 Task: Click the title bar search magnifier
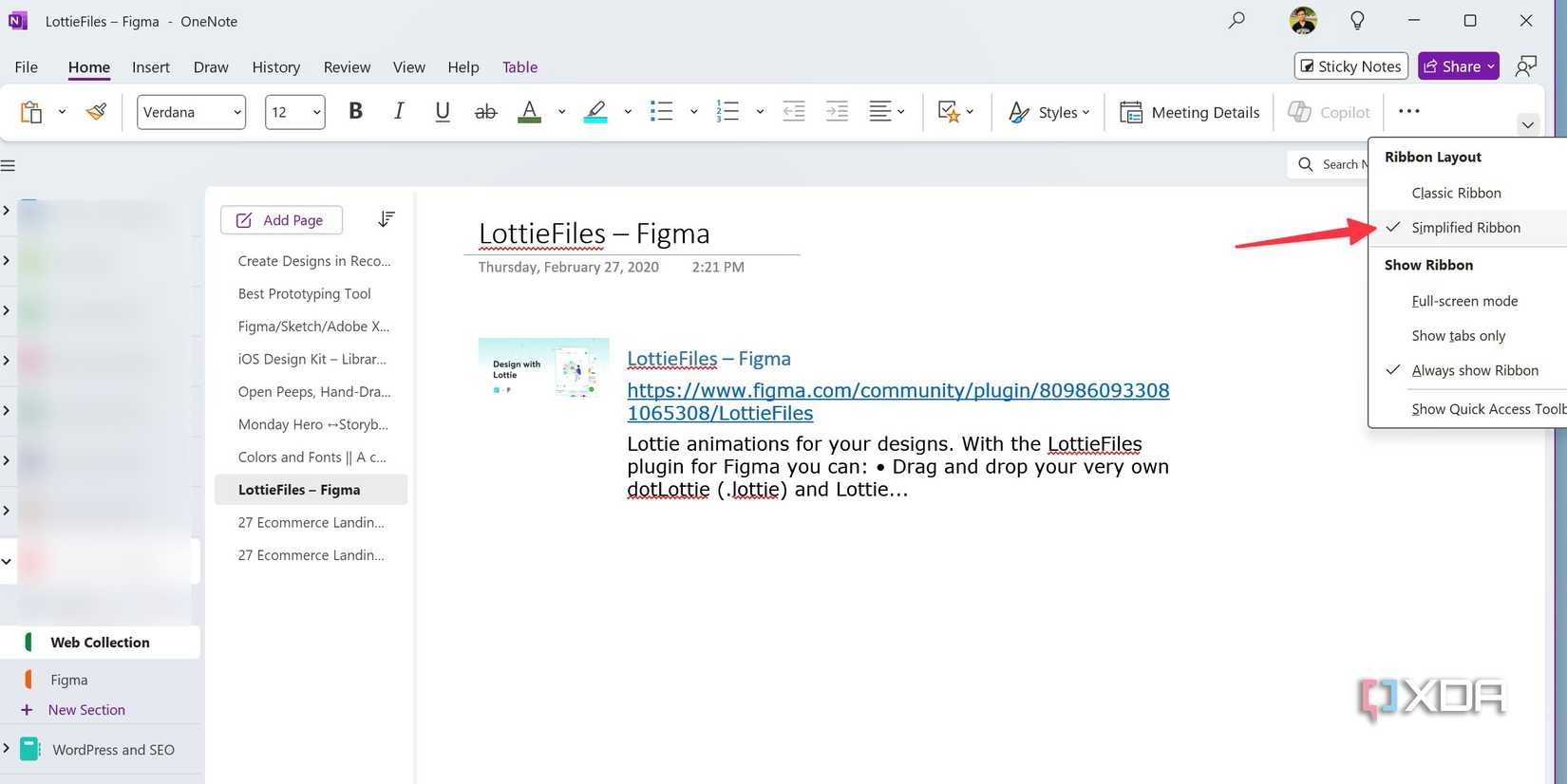[1237, 20]
